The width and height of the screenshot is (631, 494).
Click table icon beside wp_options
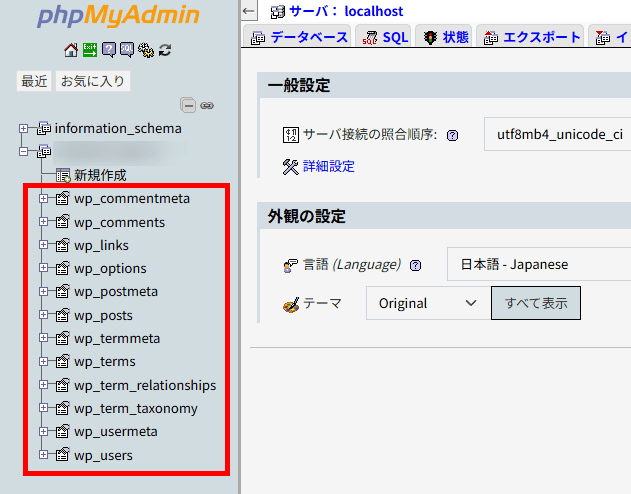(62, 268)
